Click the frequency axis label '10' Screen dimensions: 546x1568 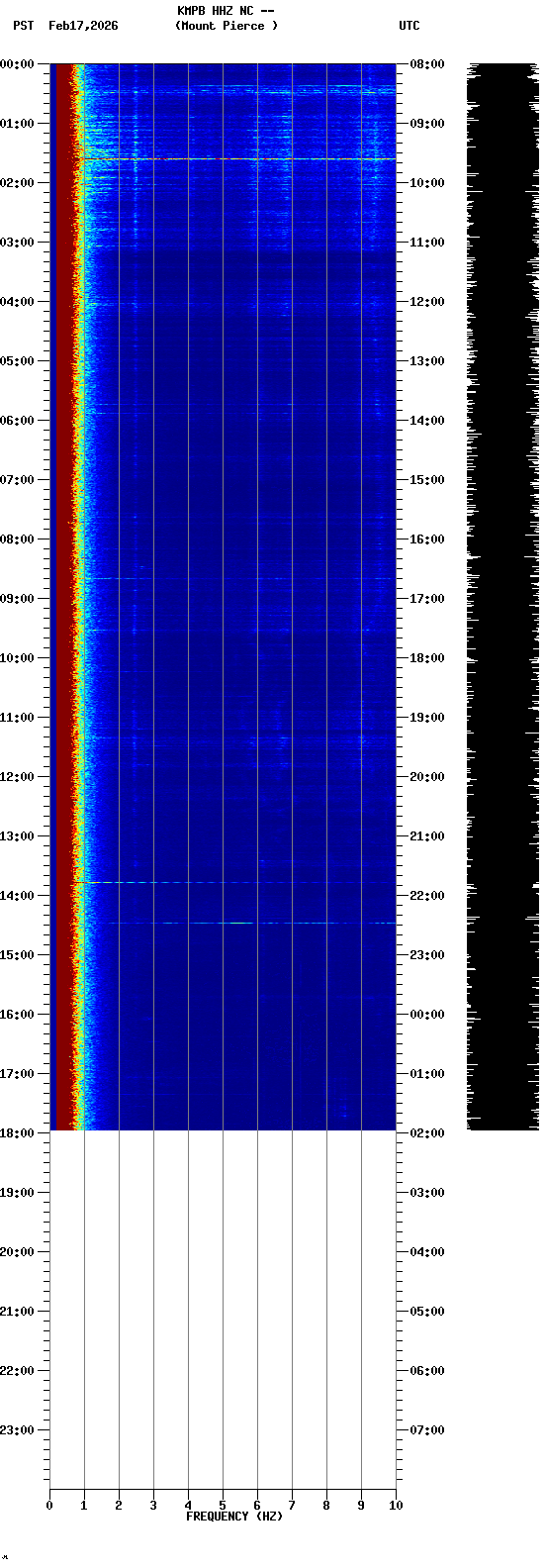tap(396, 1506)
